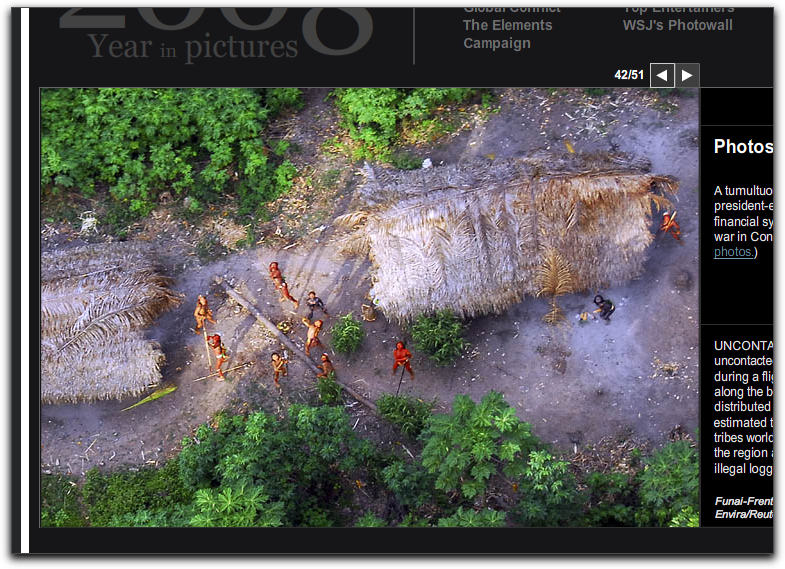Open The Elements link

click(x=507, y=25)
